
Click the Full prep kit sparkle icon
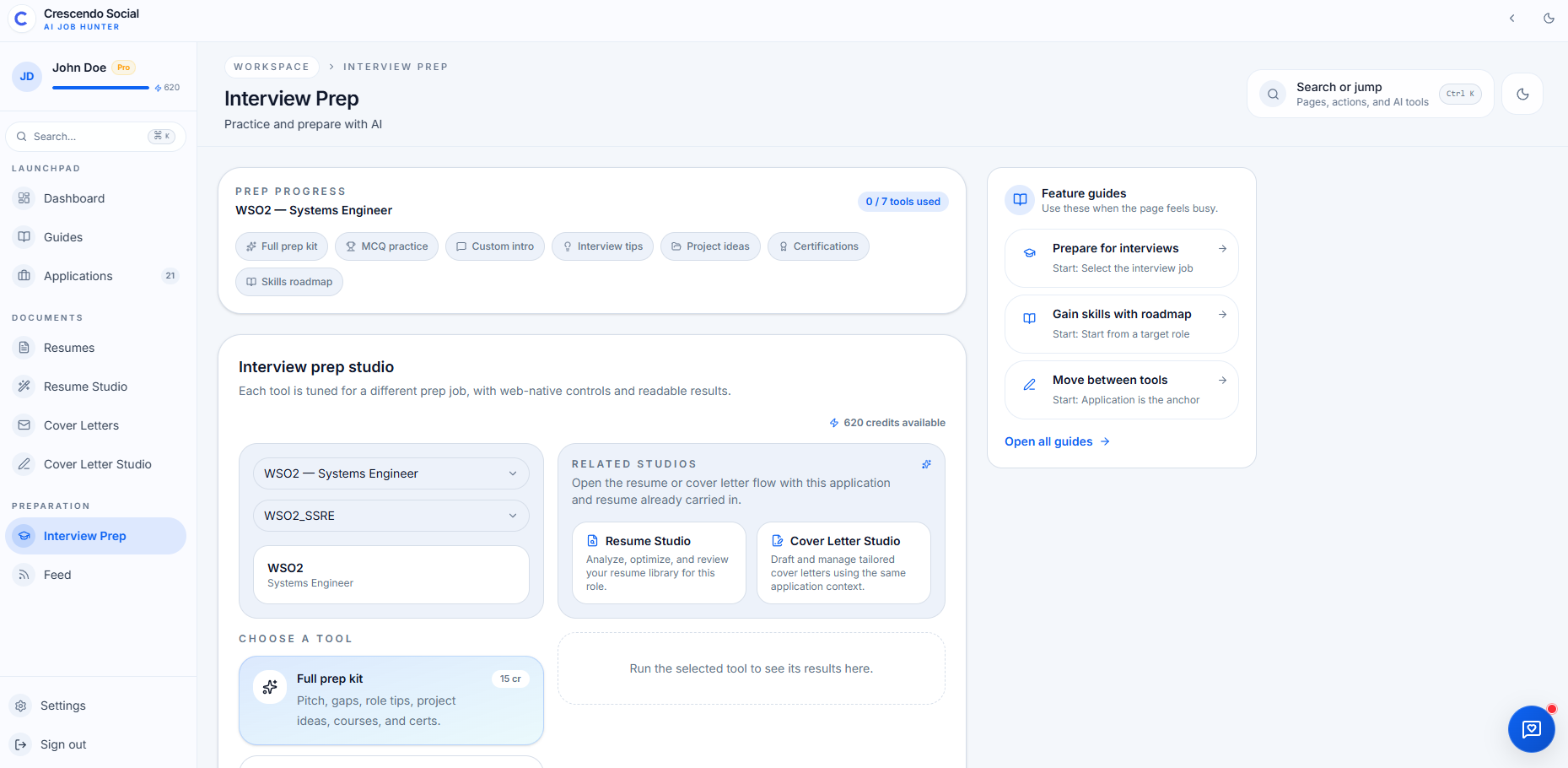(x=270, y=687)
